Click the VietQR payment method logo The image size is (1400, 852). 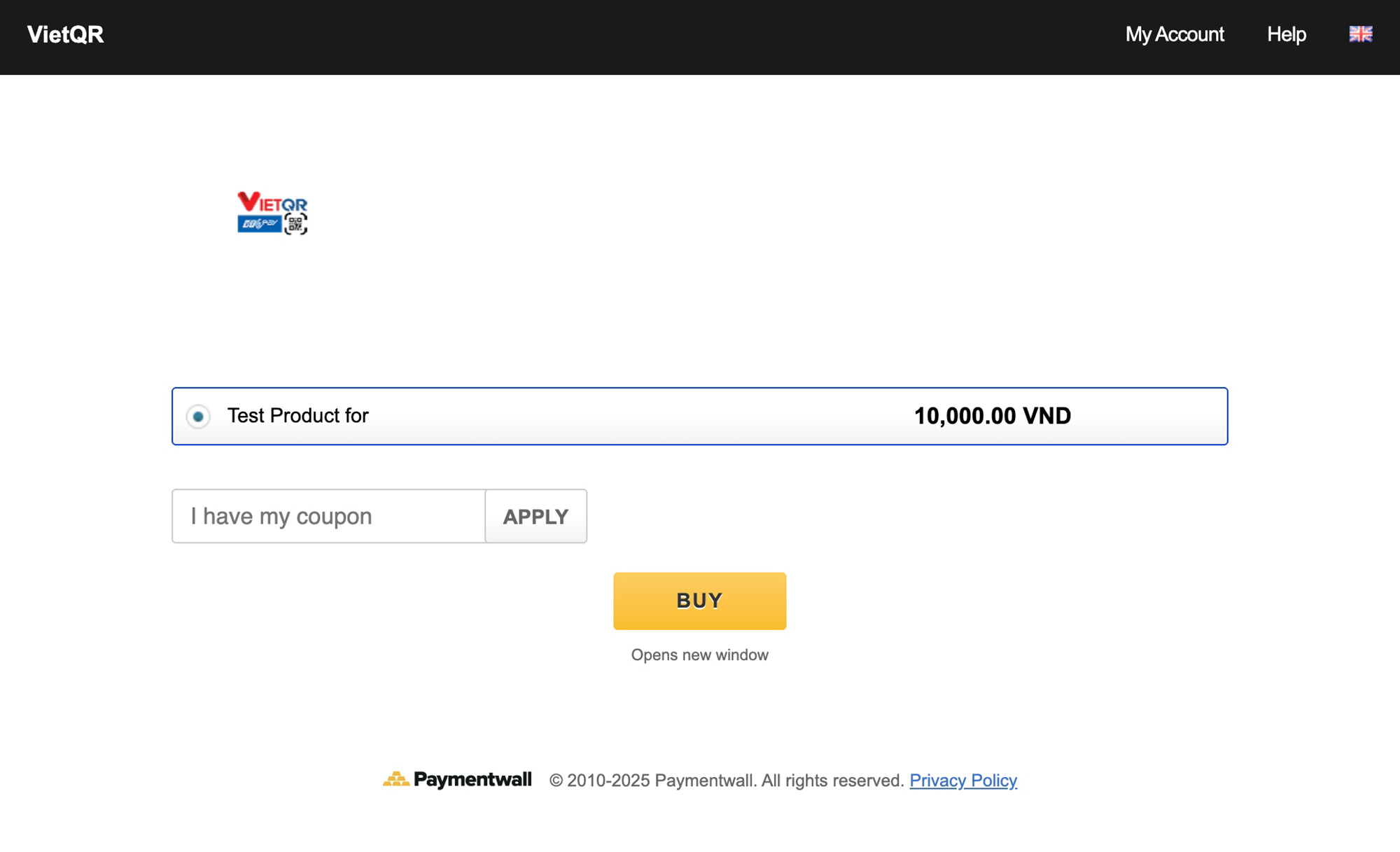point(272,212)
